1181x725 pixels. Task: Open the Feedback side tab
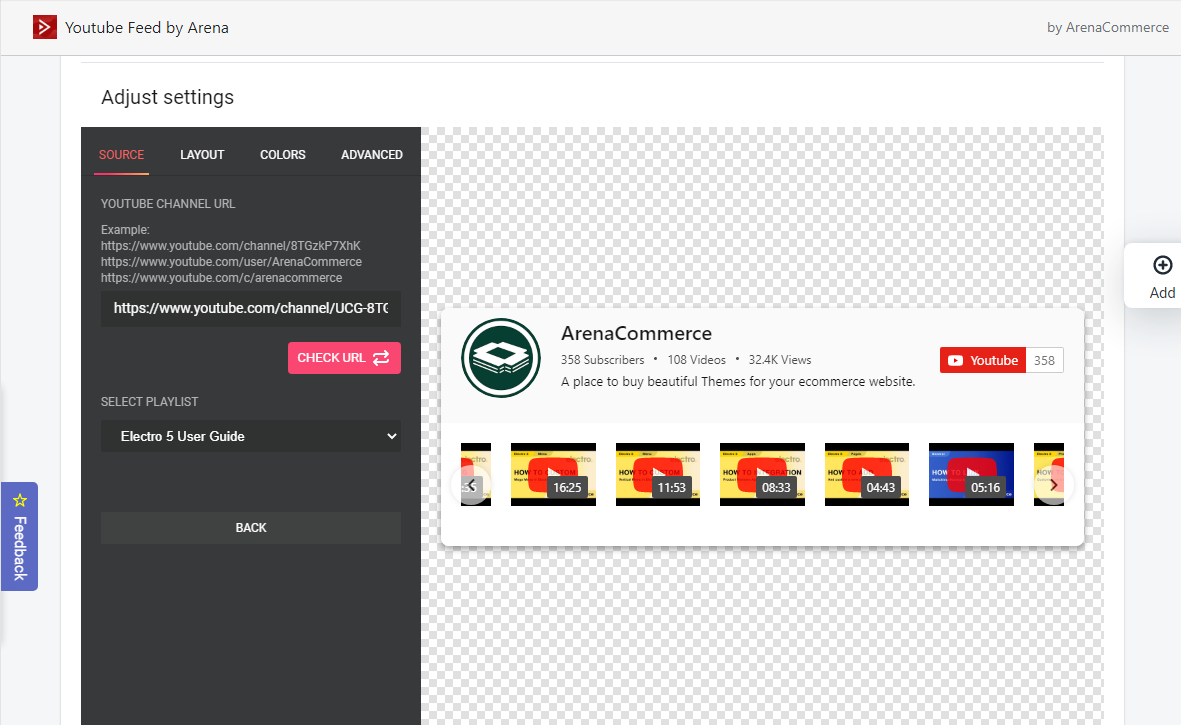coord(20,536)
